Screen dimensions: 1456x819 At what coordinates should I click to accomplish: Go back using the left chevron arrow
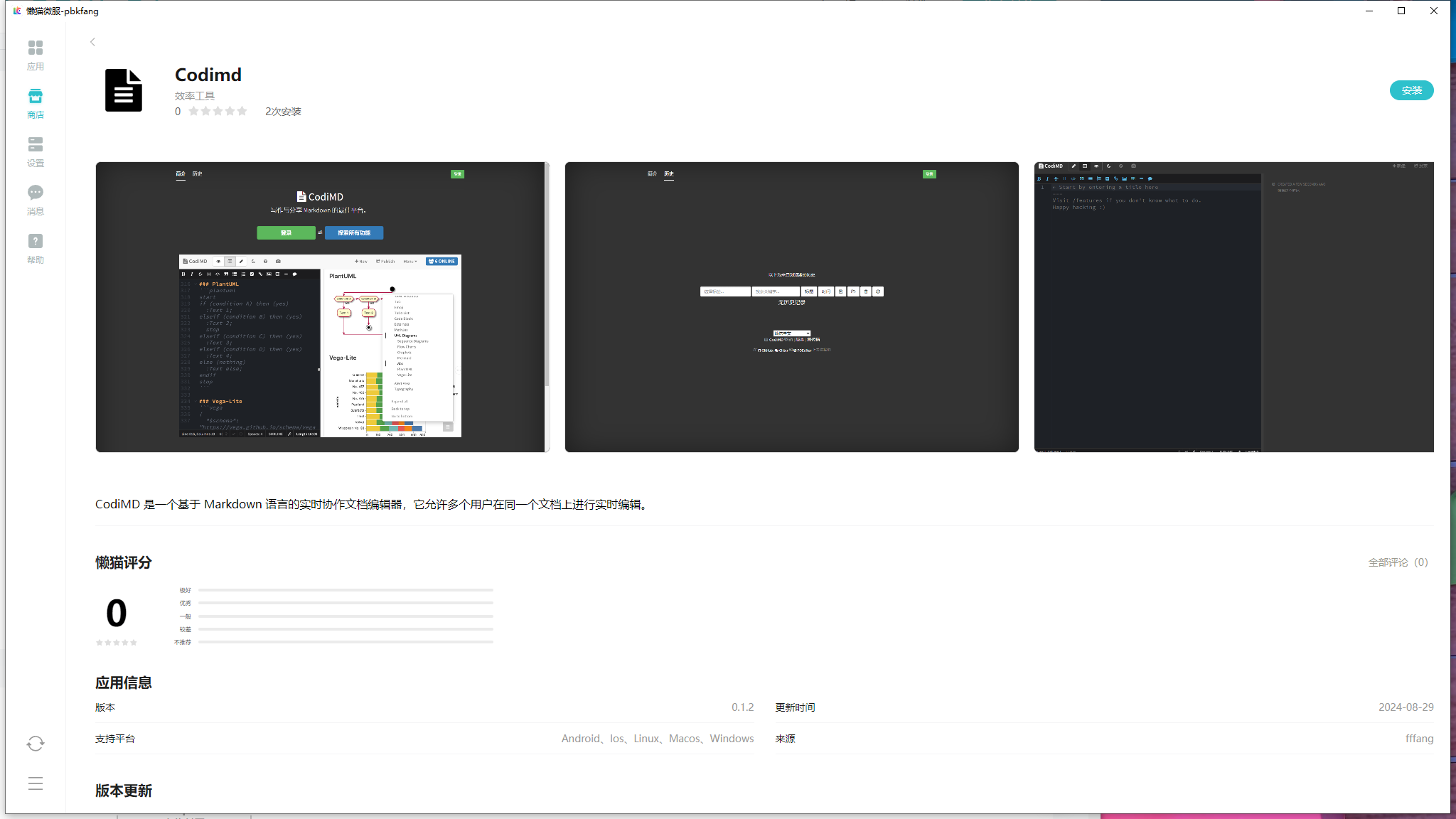[92, 42]
